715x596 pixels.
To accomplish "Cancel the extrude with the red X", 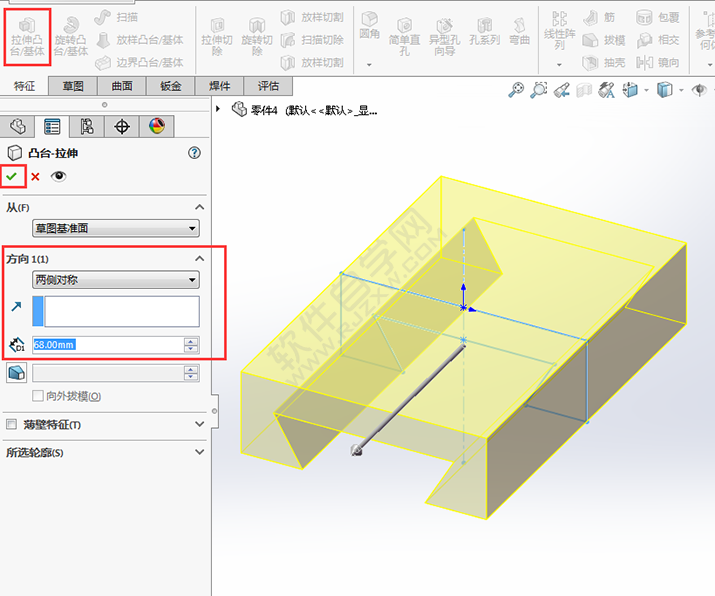I will (35, 176).
